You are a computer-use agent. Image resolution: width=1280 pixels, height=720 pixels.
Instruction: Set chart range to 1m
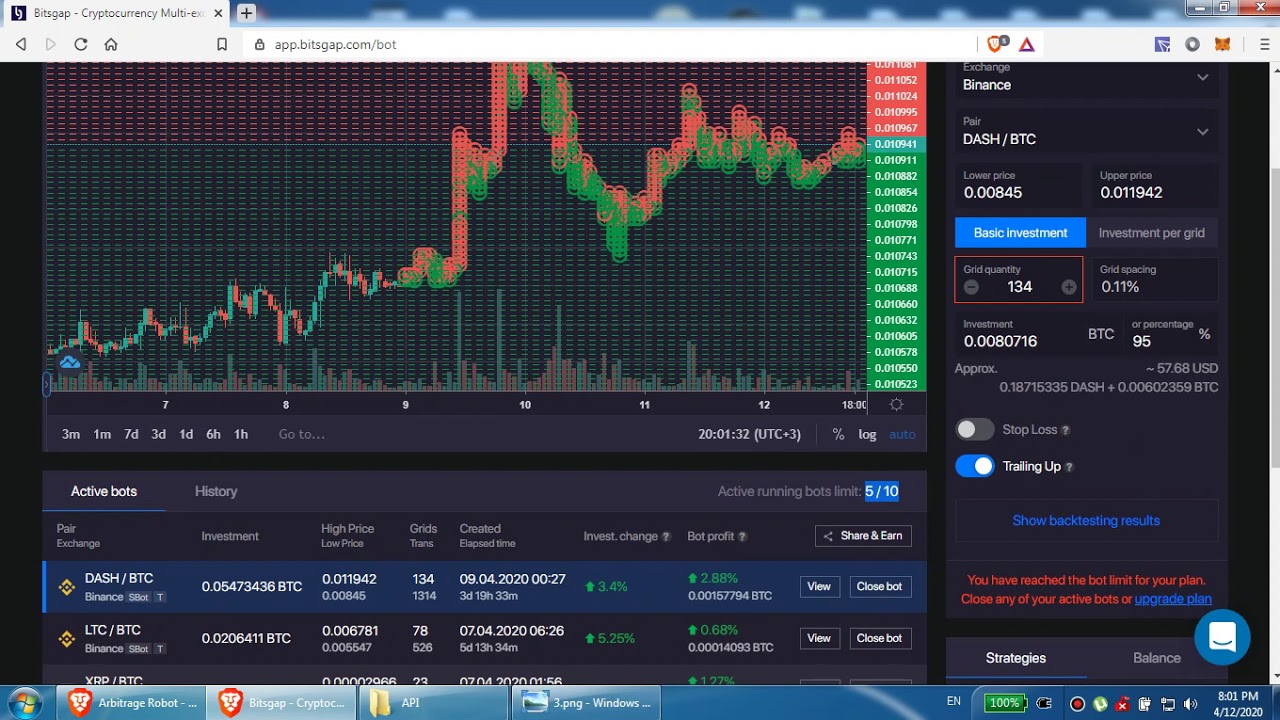[x=102, y=434]
